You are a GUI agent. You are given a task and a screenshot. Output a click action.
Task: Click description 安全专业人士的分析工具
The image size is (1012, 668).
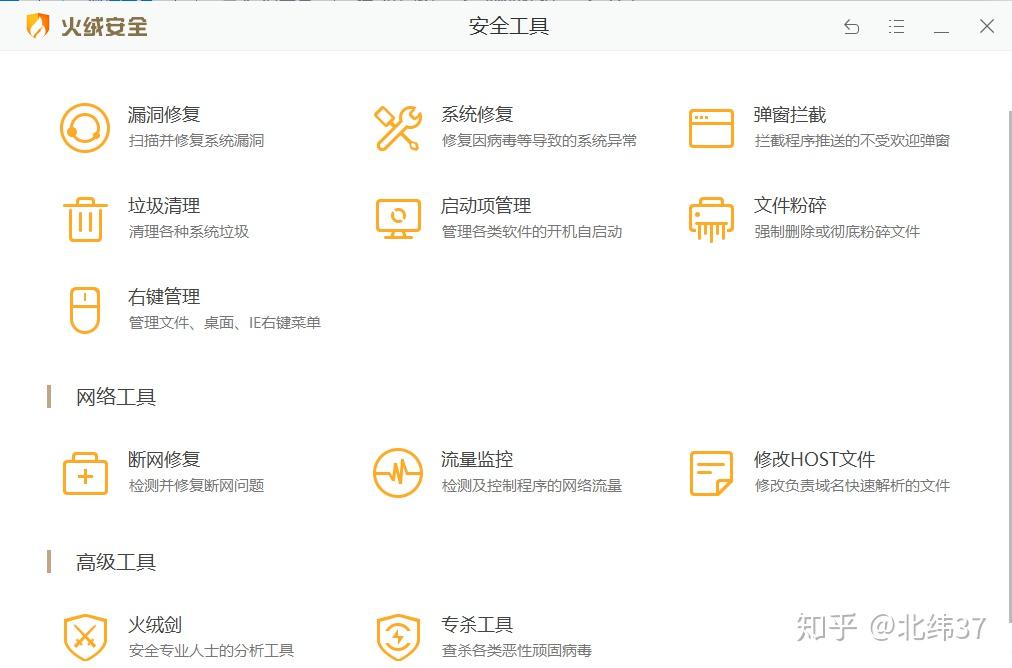pyautogui.click(x=211, y=651)
